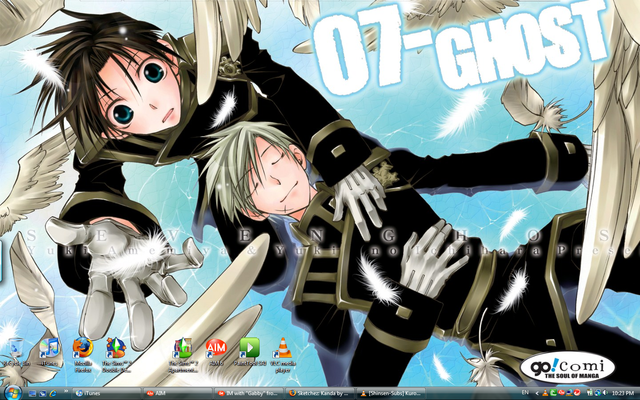Show hidden tray icons with the arrow
The width and height of the screenshot is (640, 400).
pos(537,393)
